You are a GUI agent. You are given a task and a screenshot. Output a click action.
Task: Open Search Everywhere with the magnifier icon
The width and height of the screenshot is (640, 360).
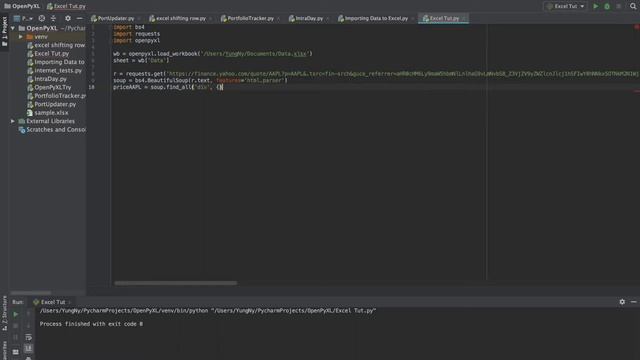pyautogui.click(x=633, y=6)
